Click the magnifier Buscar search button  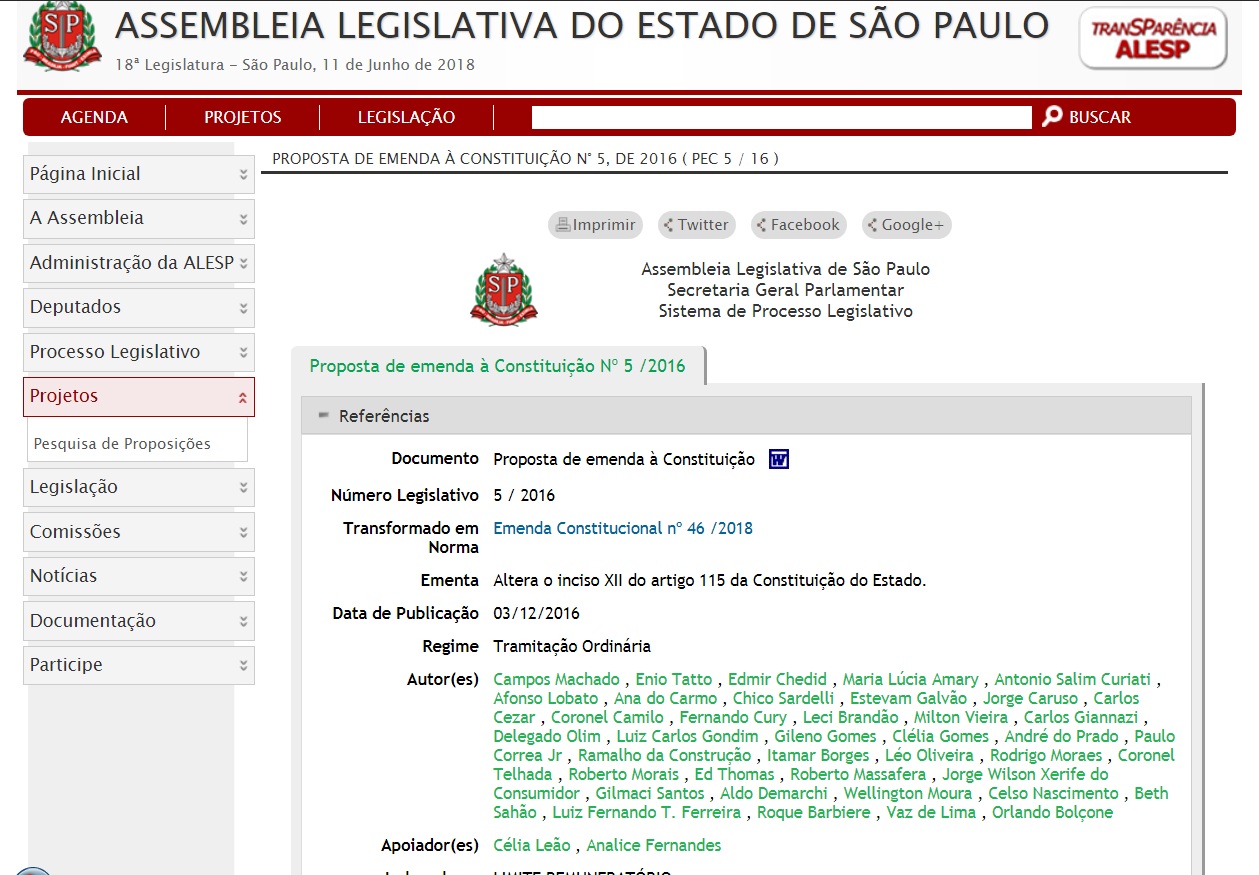(x=1086, y=117)
